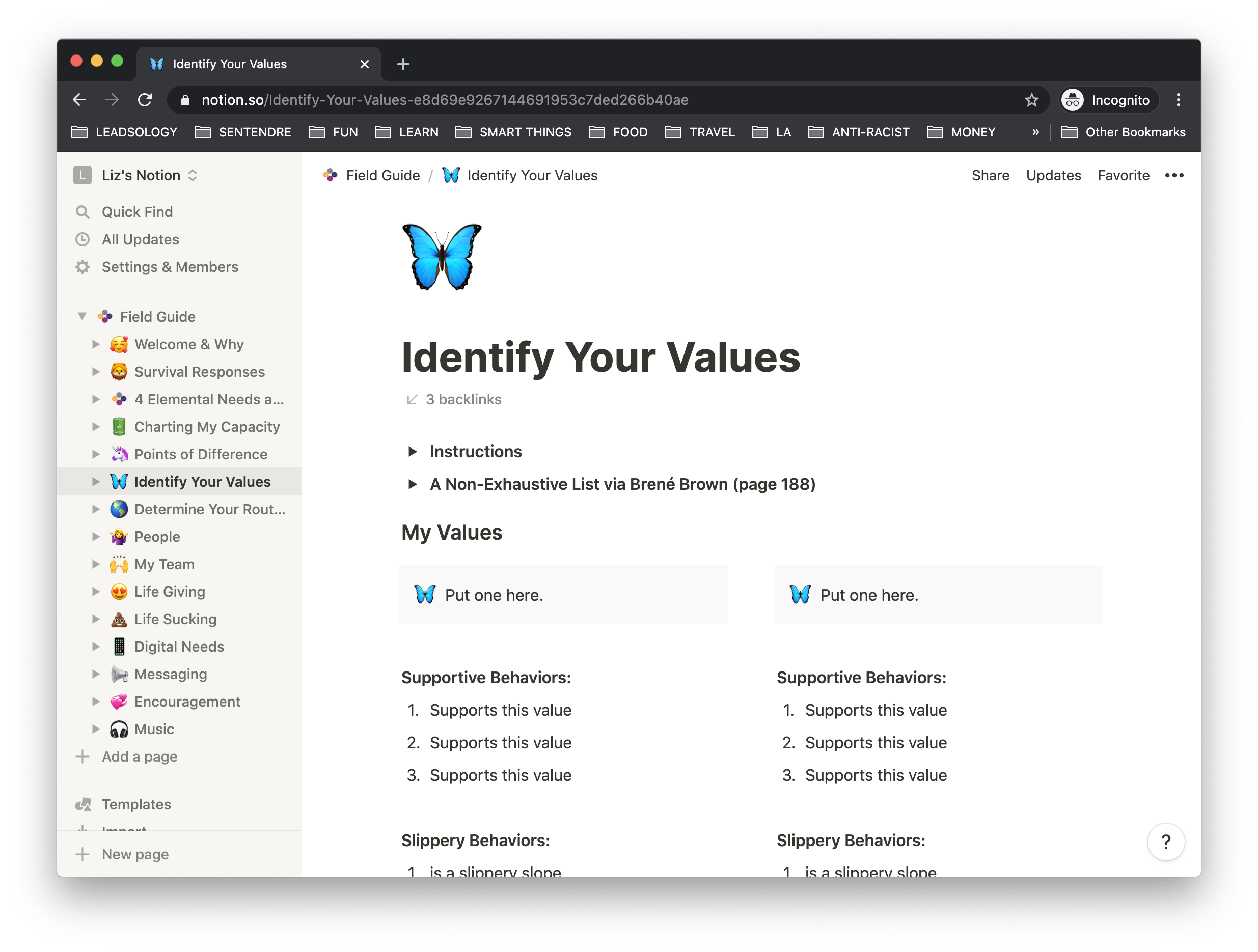Bookmark this page with the star icon

pos(1031,100)
